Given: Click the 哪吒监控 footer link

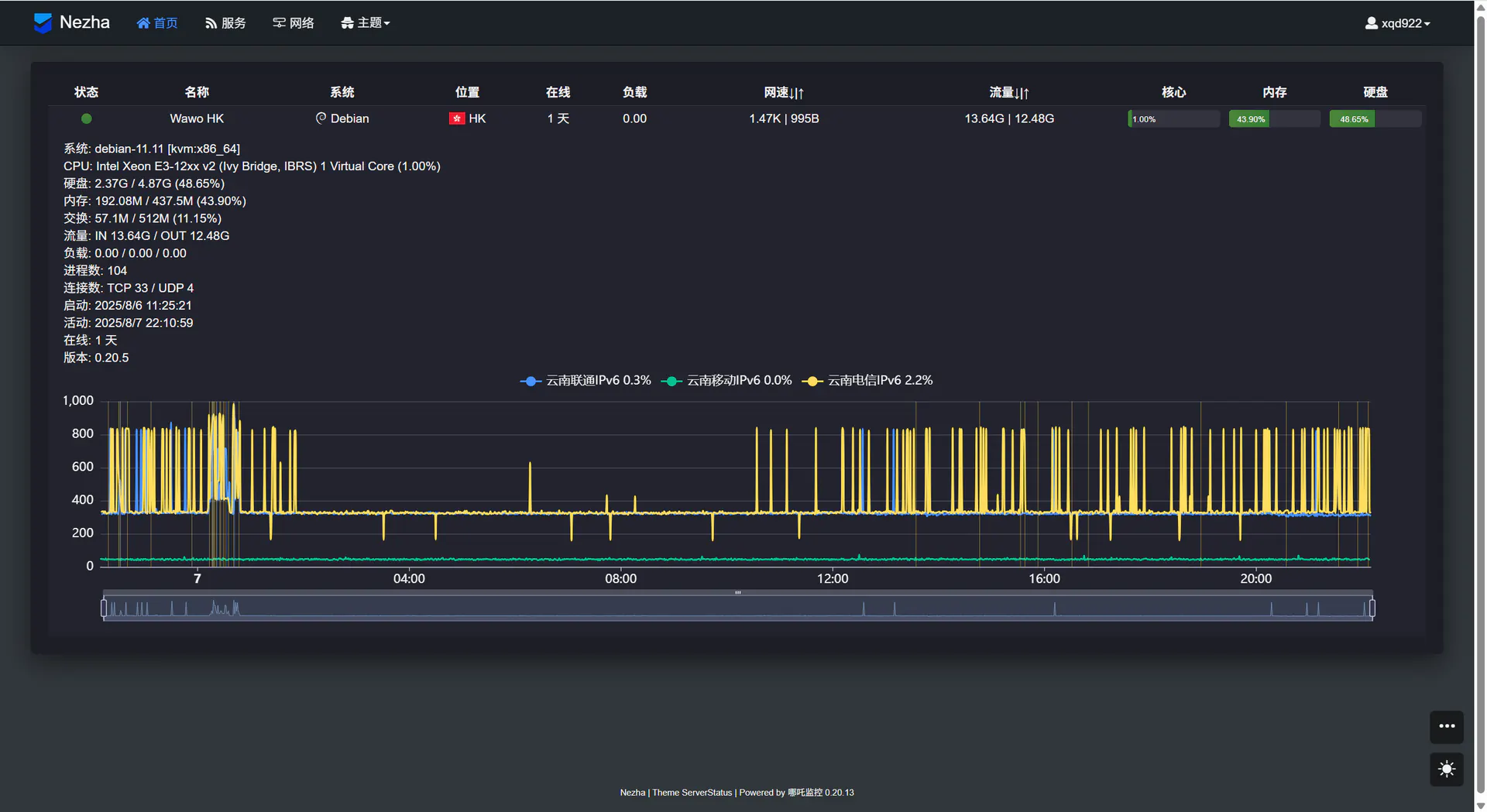Looking at the screenshot, I should point(805,793).
